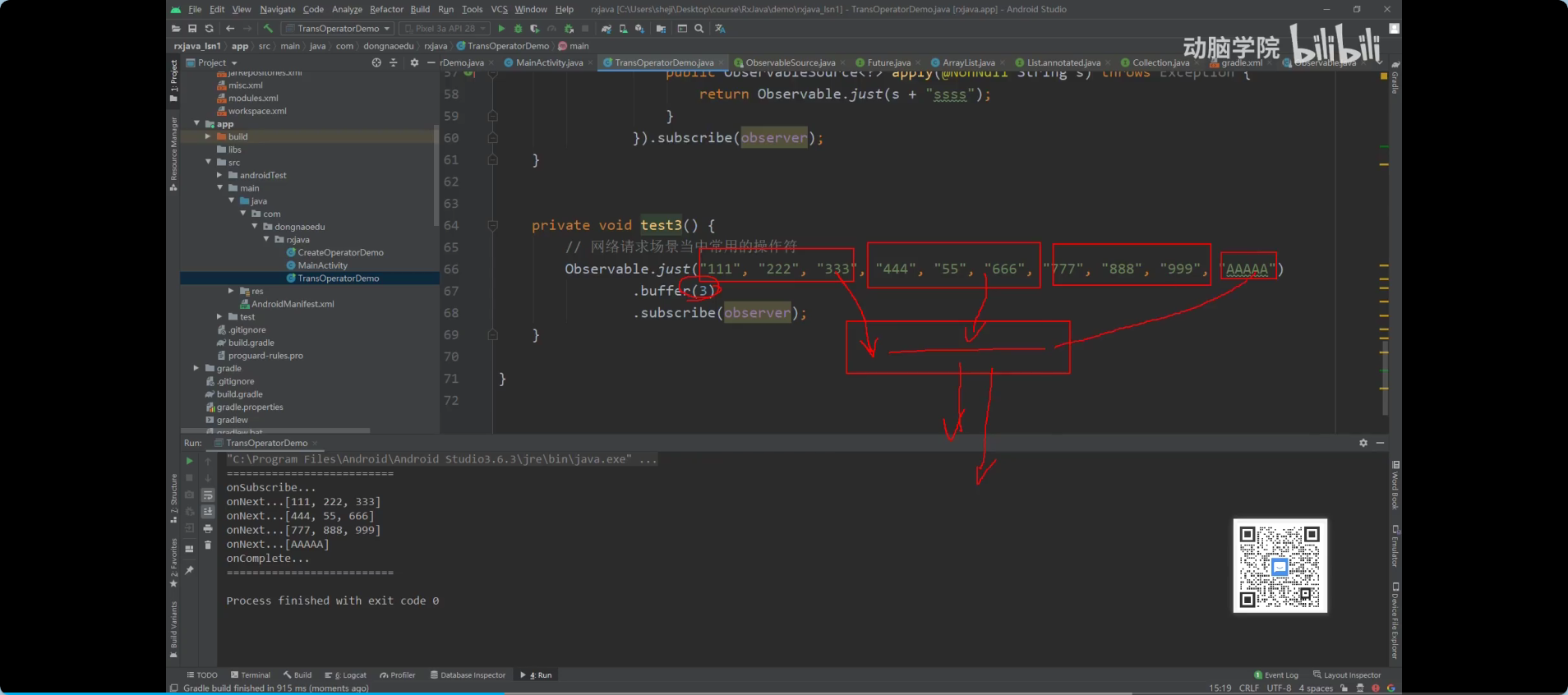The width and height of the screenshot is (1568, 695).
Task: Open the Project view dropdown
Action: point(212,62)
